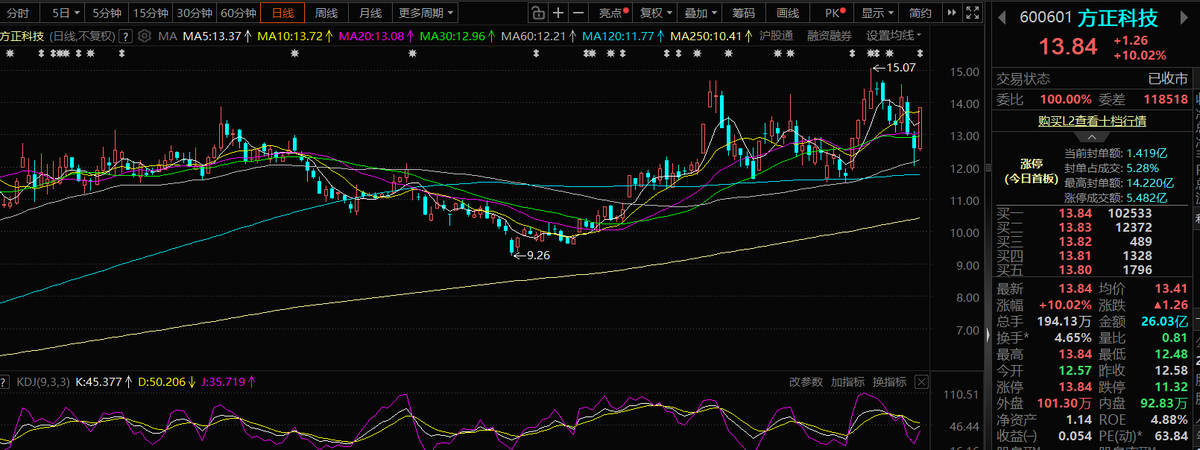1200x450 pixels.
Task: Zoom in chart with plus icon
Action: (558, 13)
